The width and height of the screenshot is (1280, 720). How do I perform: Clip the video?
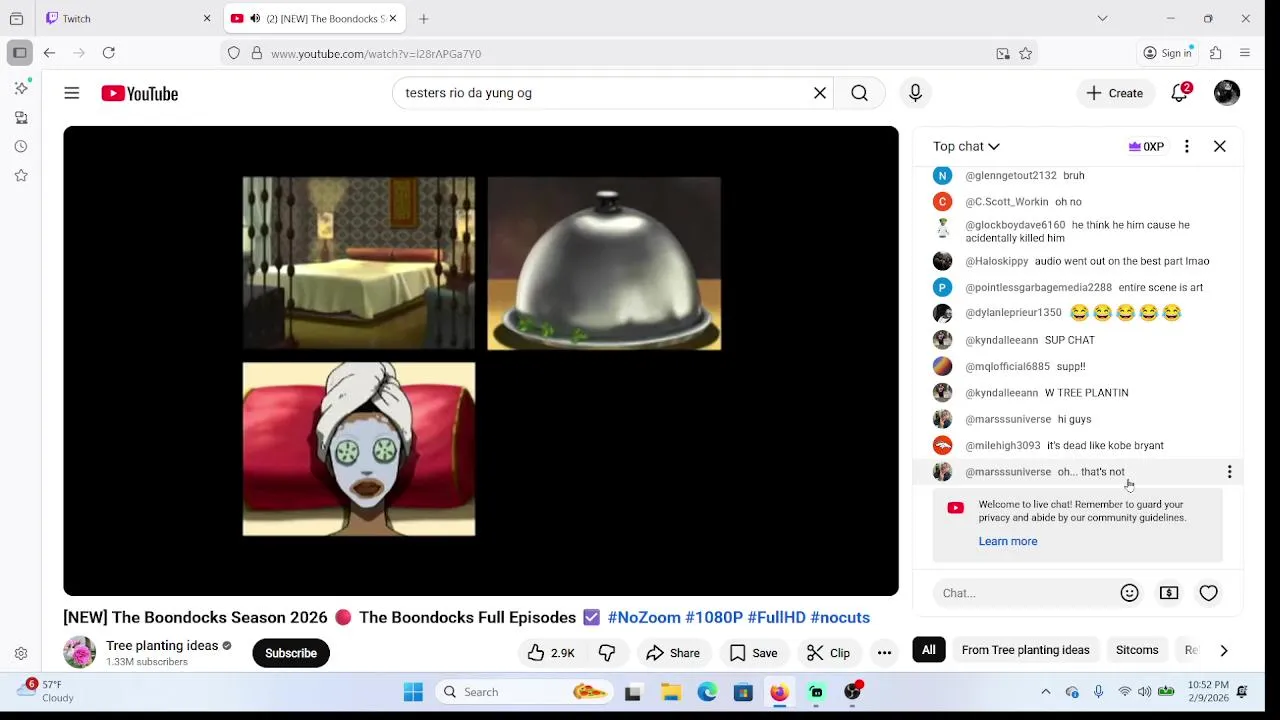tap(829, 653)
